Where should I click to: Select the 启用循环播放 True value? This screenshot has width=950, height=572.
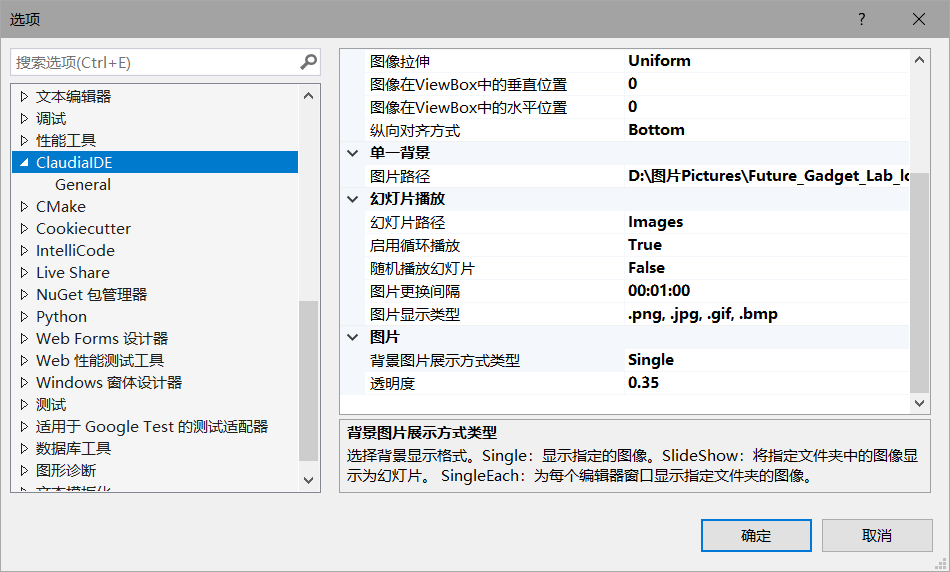click(645, 245)
